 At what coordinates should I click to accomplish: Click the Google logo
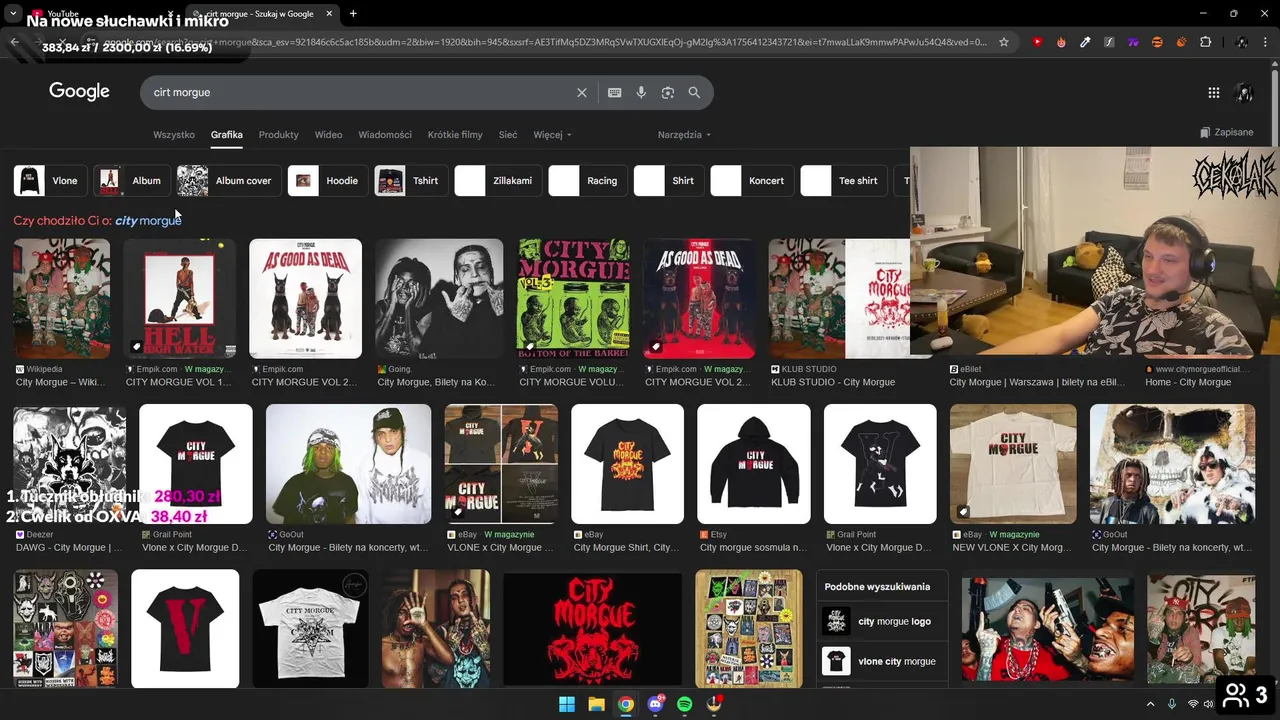tap(79, 91)
